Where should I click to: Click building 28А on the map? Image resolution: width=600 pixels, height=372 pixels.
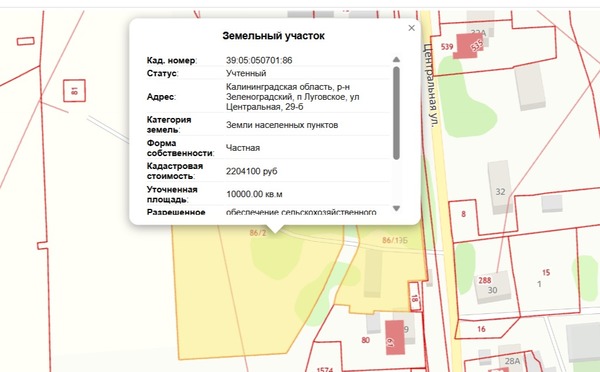point(512,361)
